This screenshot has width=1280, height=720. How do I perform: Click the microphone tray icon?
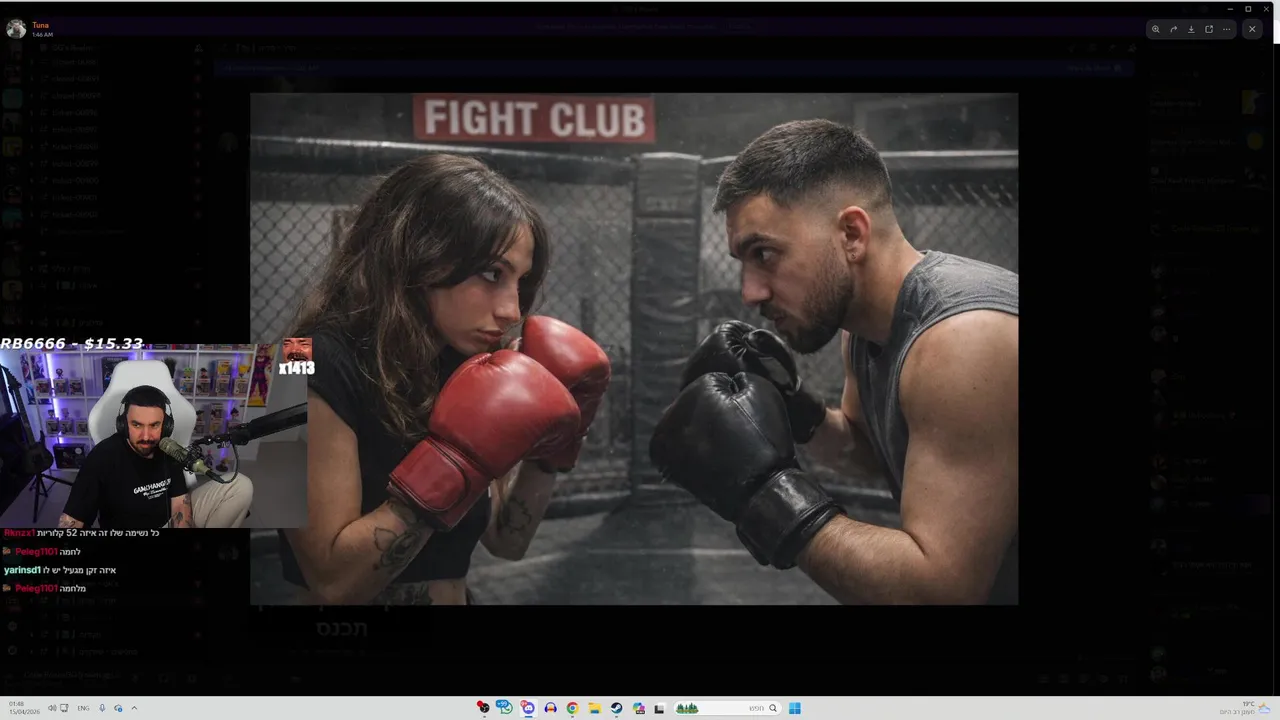pos(102,708)
